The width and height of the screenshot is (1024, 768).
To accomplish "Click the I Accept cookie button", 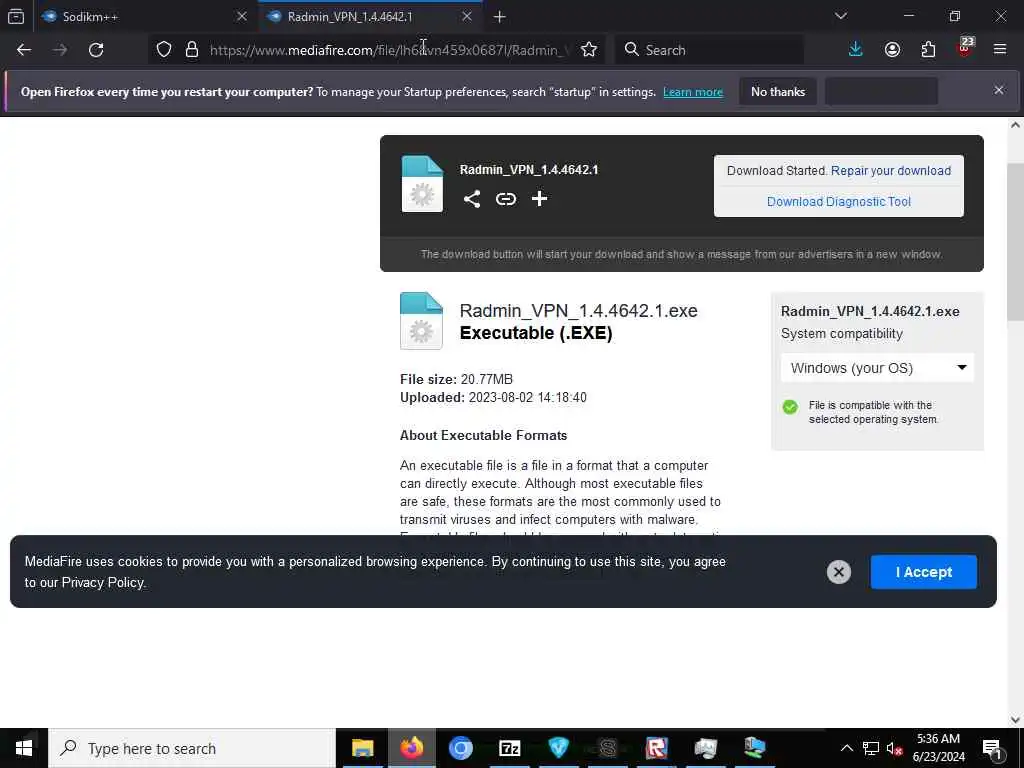I will [923, 572].
